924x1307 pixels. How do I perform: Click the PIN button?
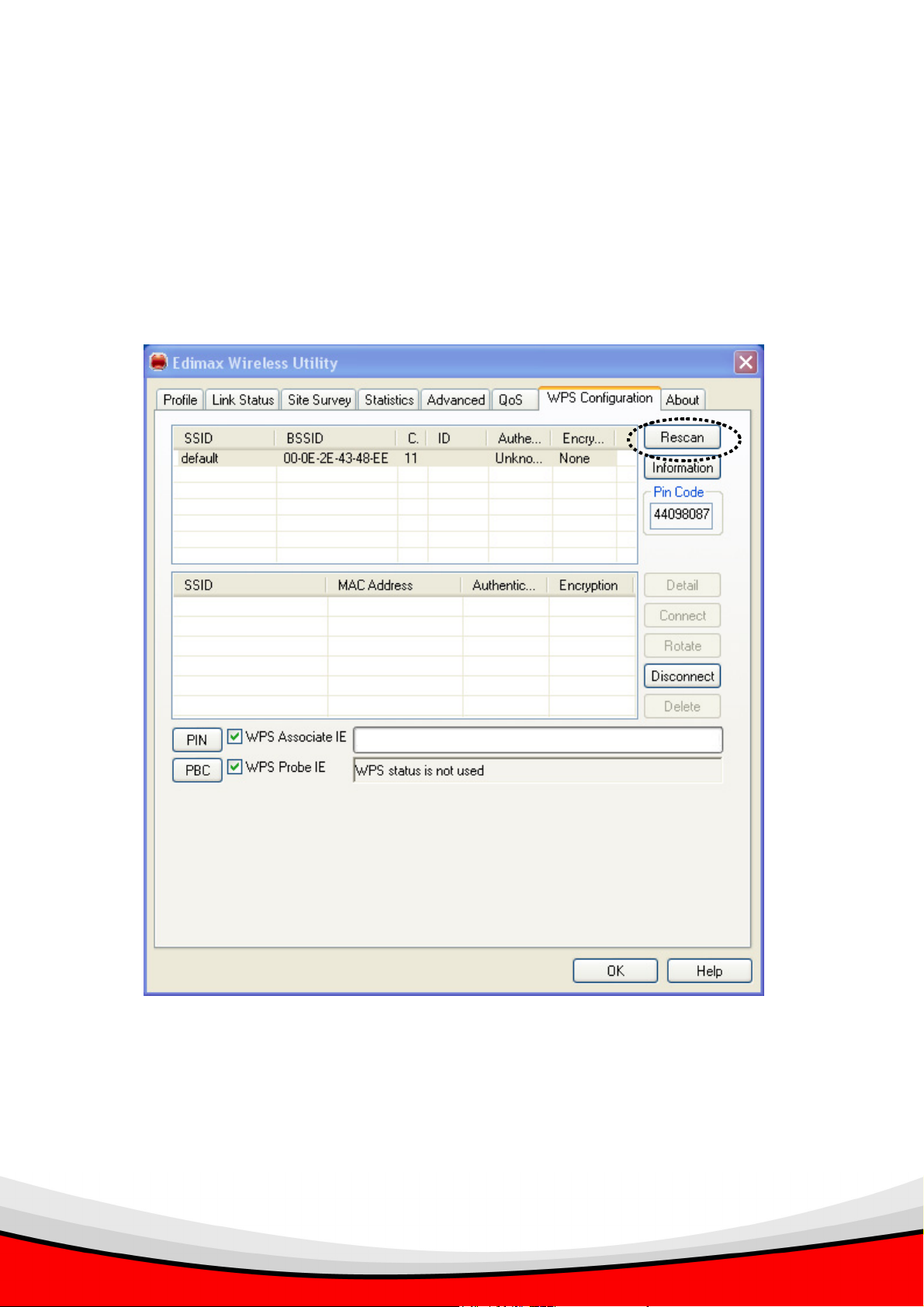click(197, 740)
